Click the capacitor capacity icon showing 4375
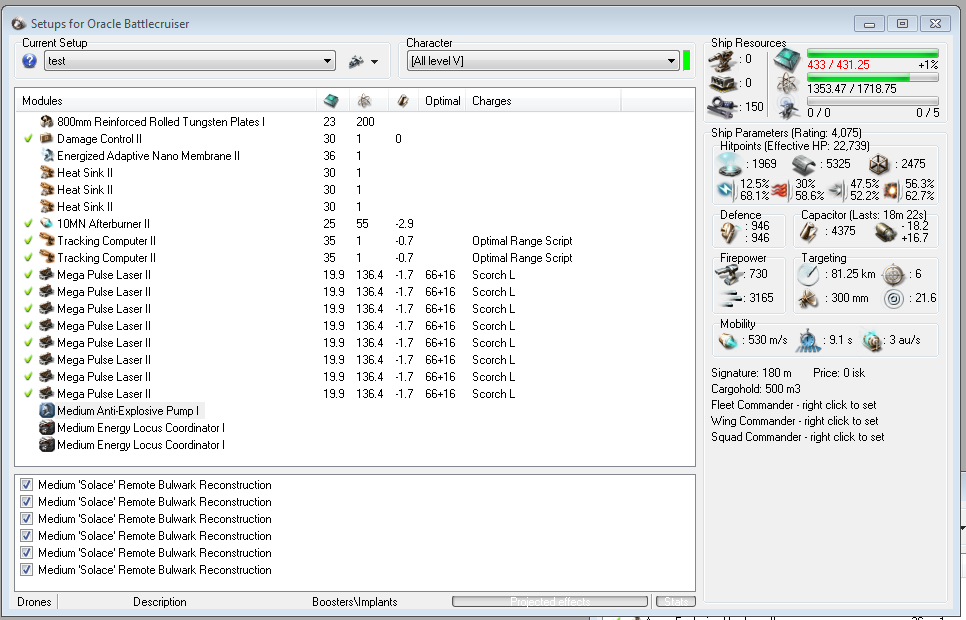The height and width of the screenshot is (620, 966). pos(808,232)
